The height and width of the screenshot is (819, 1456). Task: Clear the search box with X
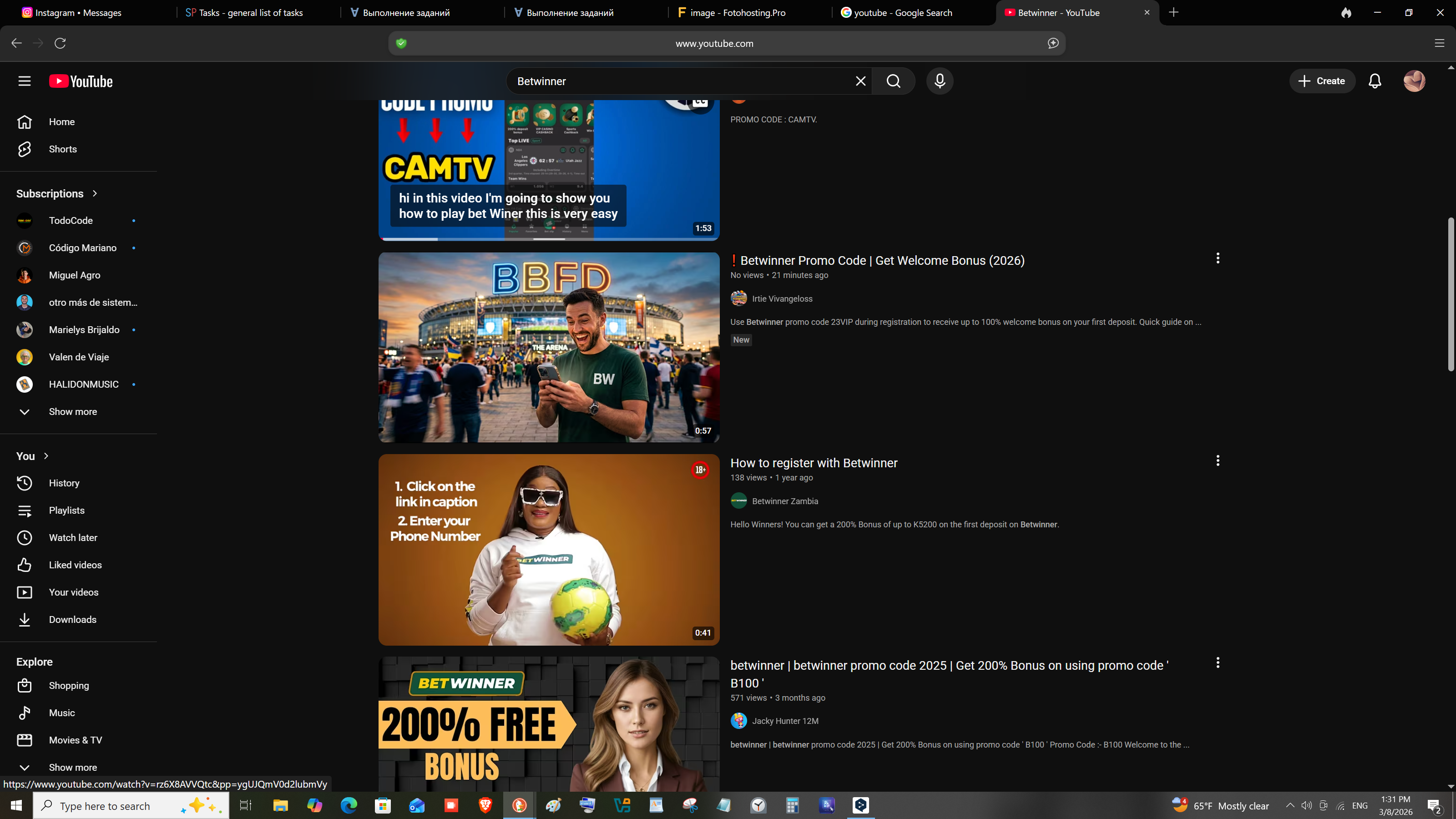(x=860, y=81)
